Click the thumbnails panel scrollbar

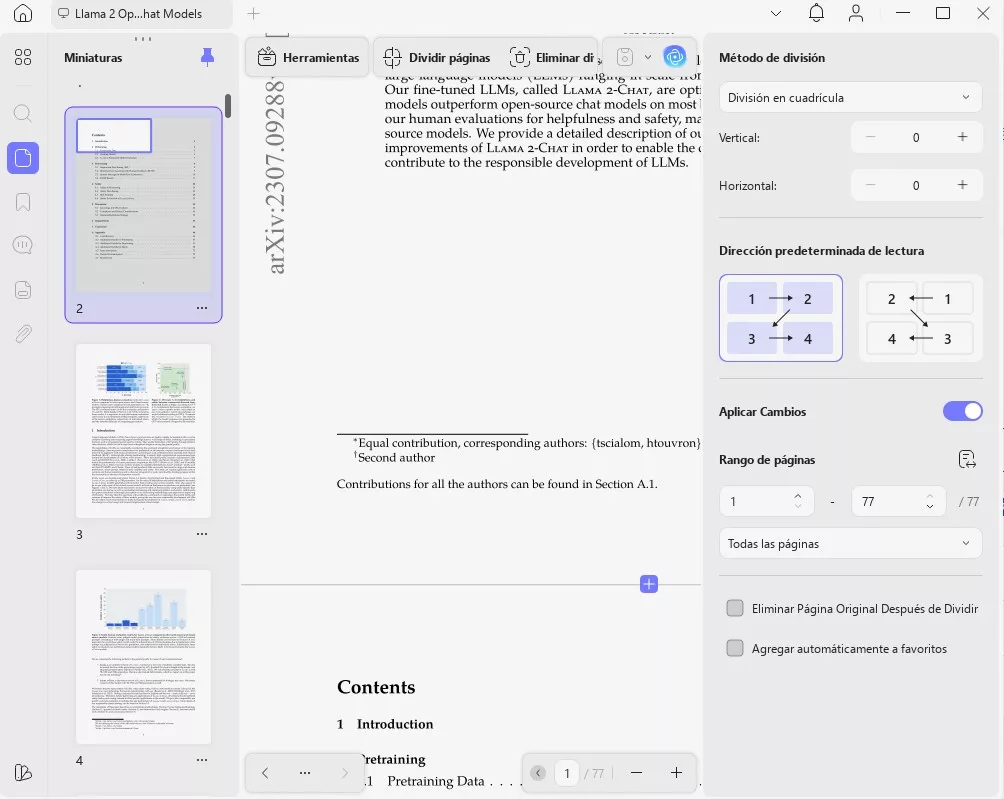pyautogui.click(x=228, y=106)
